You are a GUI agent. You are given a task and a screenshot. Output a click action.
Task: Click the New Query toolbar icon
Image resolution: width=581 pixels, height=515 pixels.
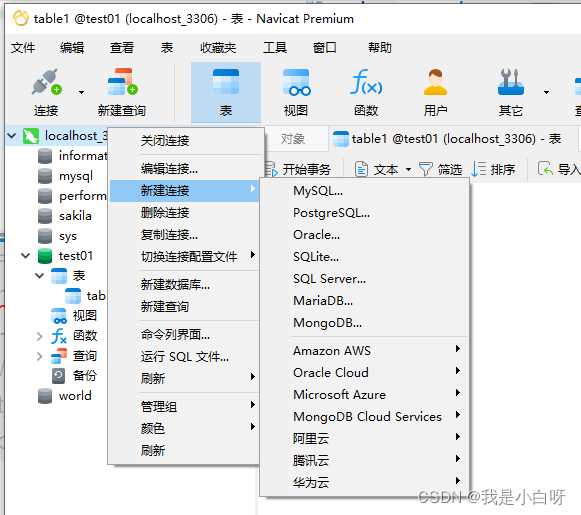tap(122, 82)
